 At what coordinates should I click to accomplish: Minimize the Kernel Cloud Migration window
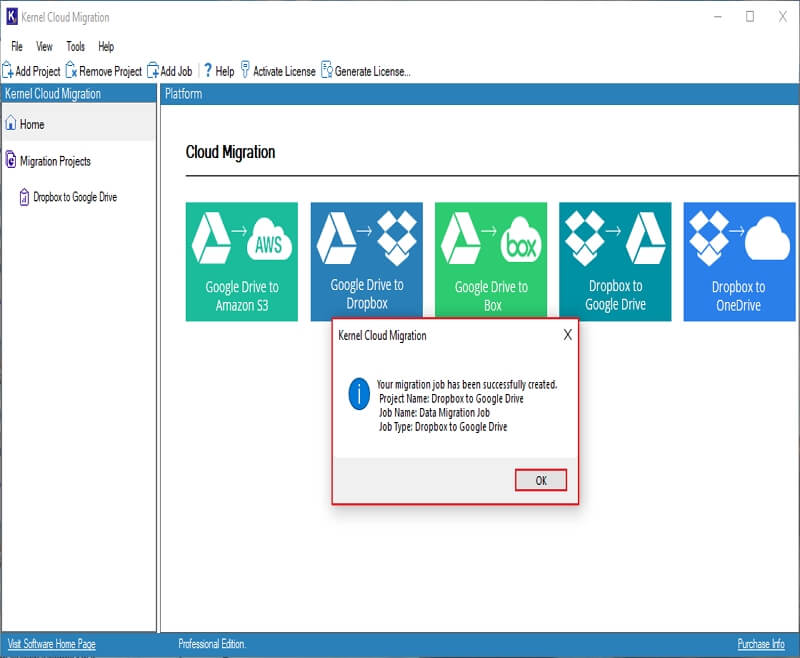[x=717, y=16]
